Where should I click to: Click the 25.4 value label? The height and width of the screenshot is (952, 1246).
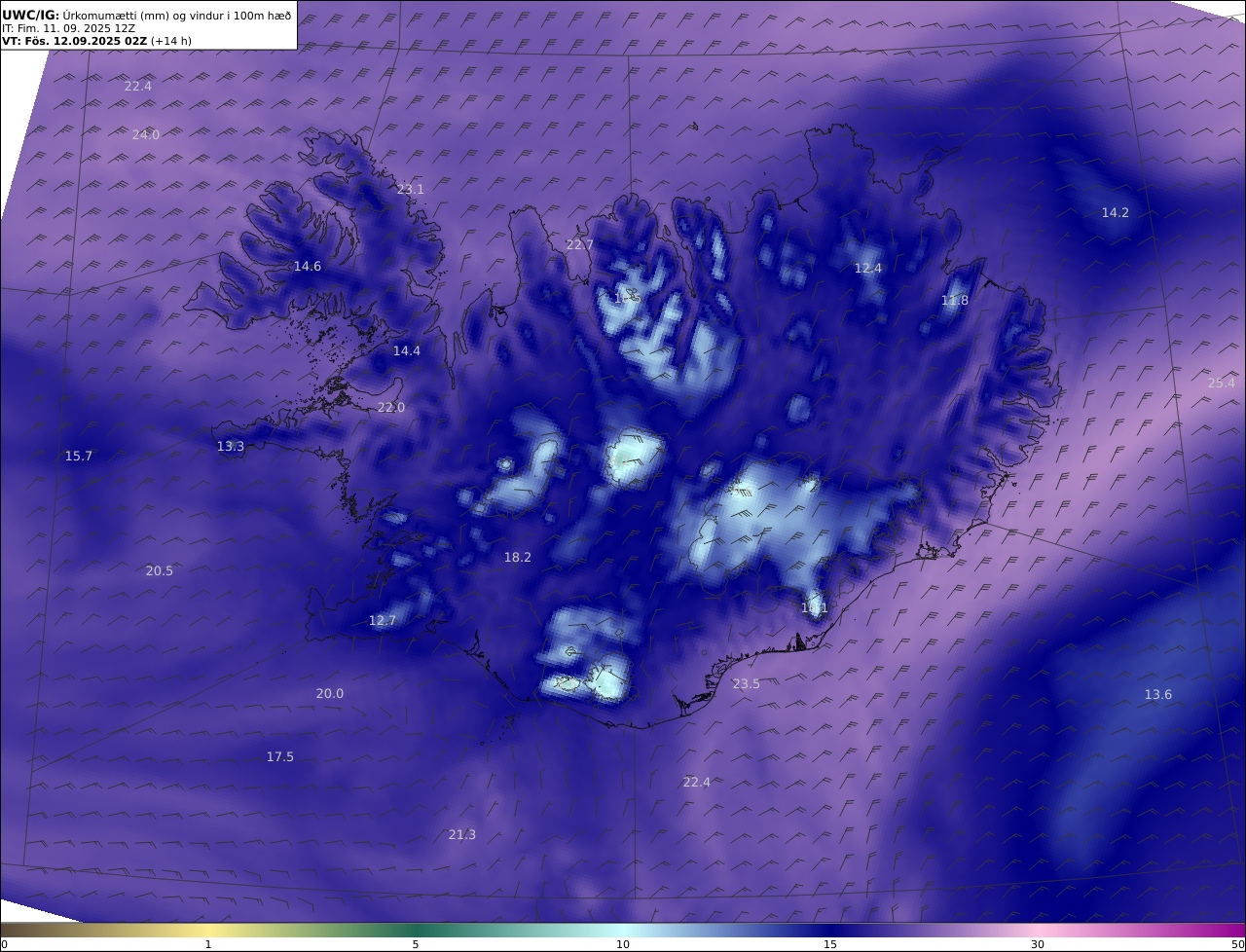point(1222,383)
